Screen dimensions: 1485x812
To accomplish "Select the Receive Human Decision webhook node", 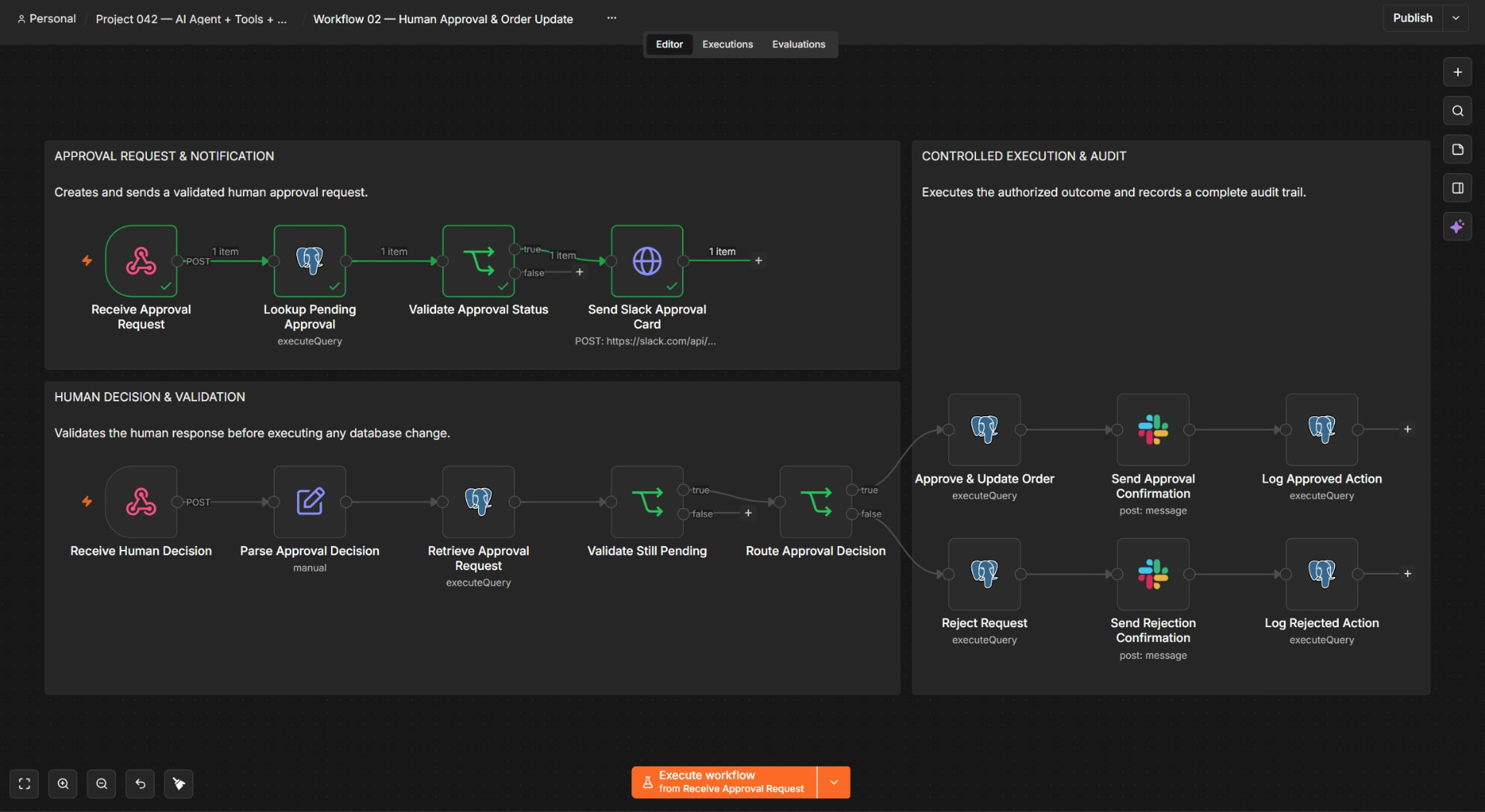I will (141, 502).
